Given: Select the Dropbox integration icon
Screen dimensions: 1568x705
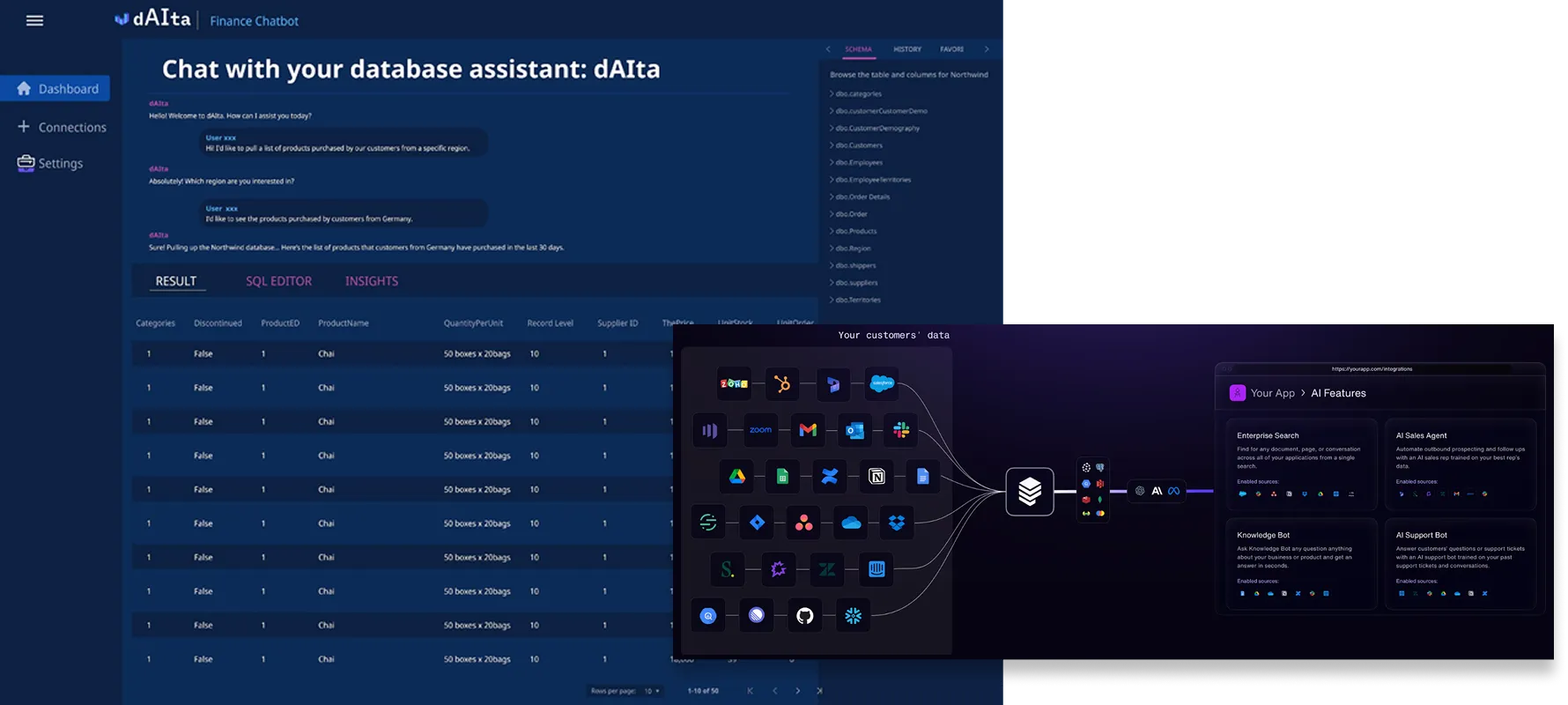Looking at the screenshot, I should point(897,523).
